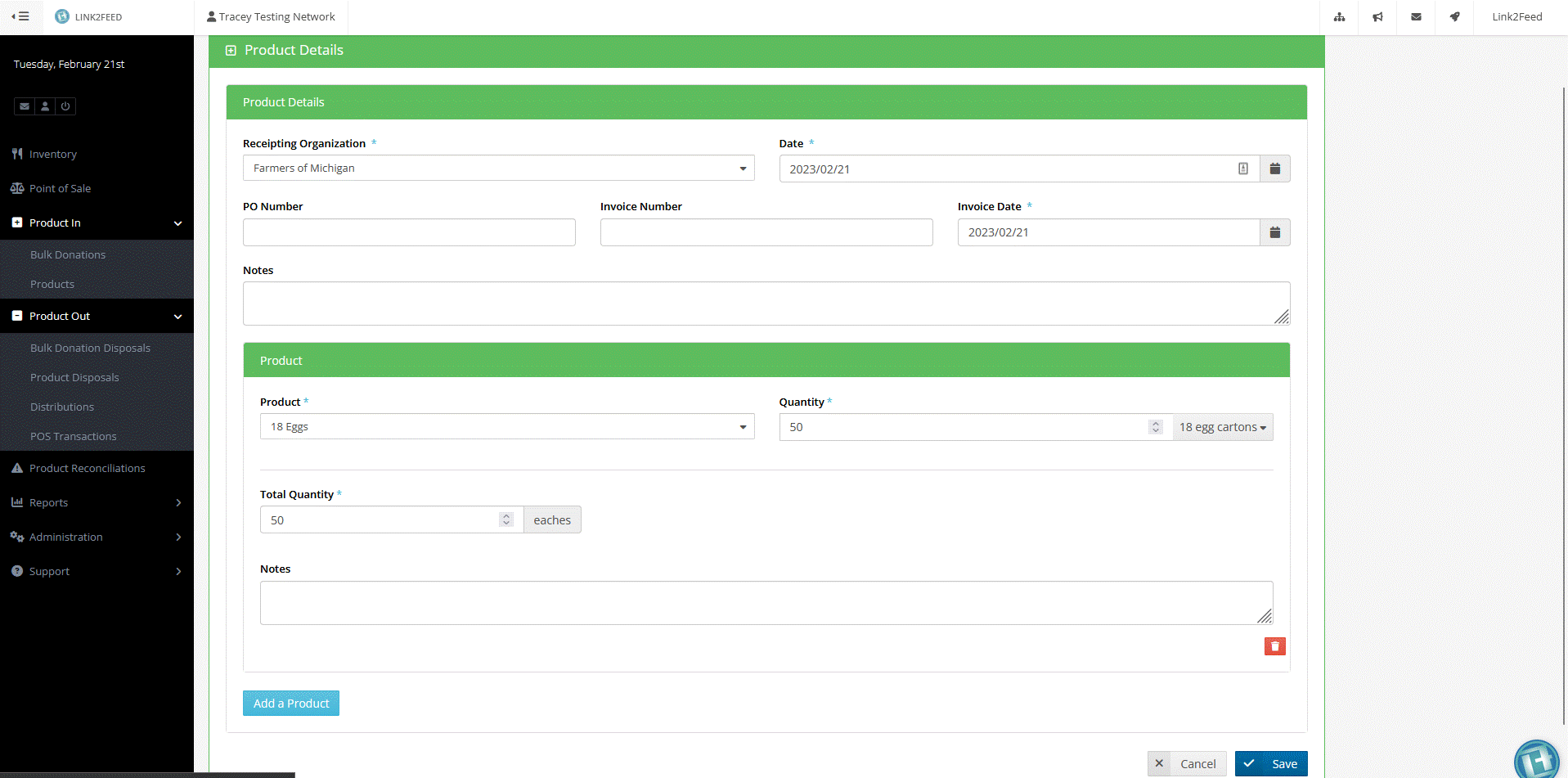This screenshot has width=1568, height=778.
Task: Click inside the PO Number field
Action: tap(408, 232)
